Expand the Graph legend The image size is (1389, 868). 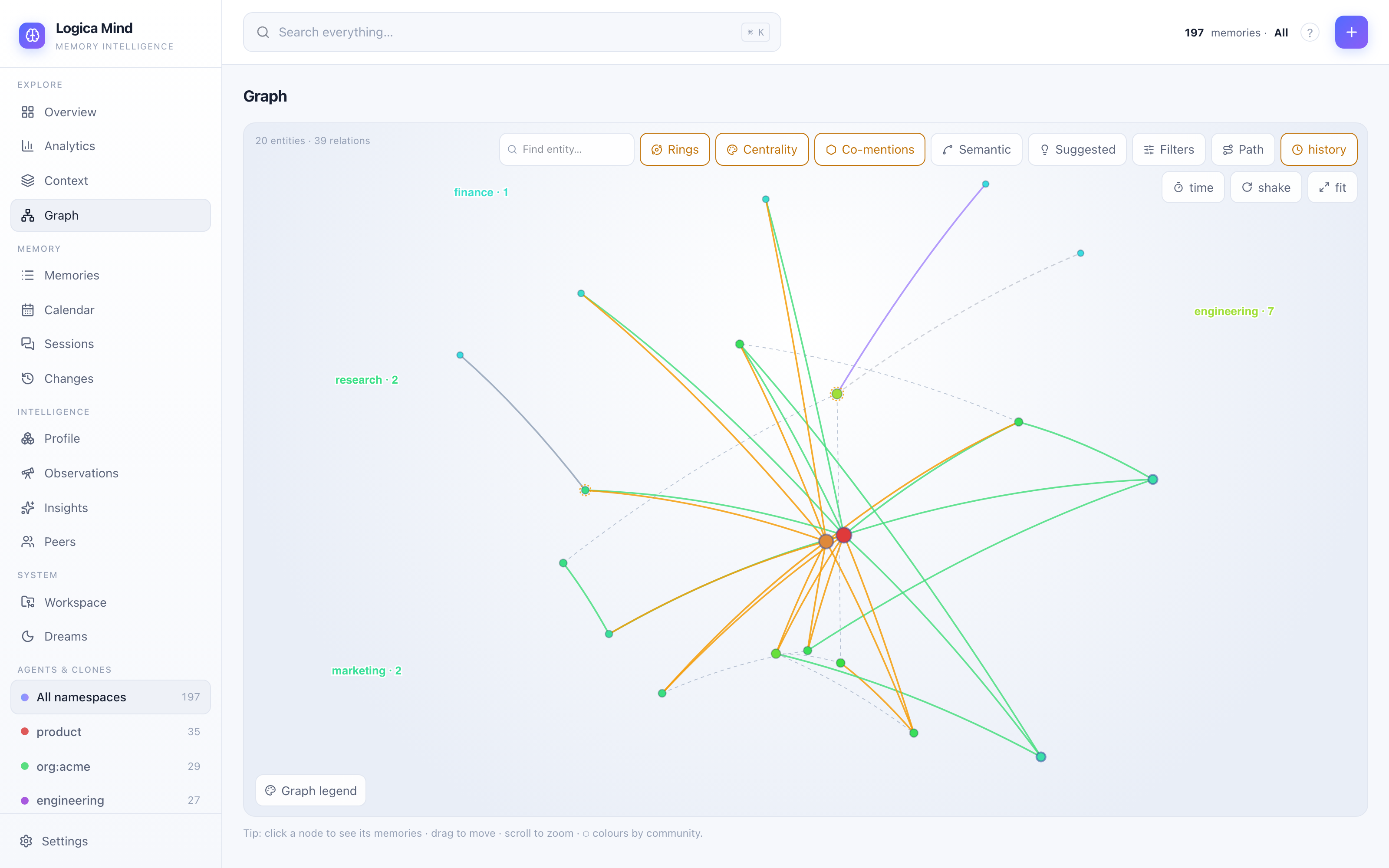310,790
